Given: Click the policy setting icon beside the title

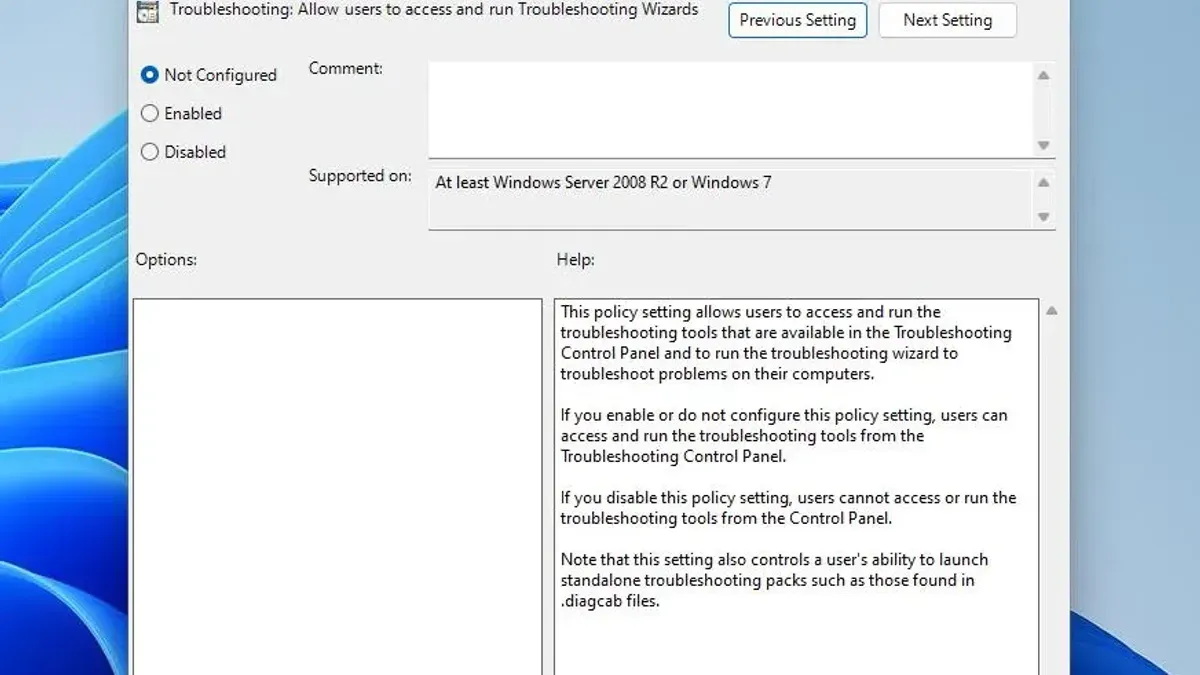Looking at the screenshot, I should click(146, 12).
